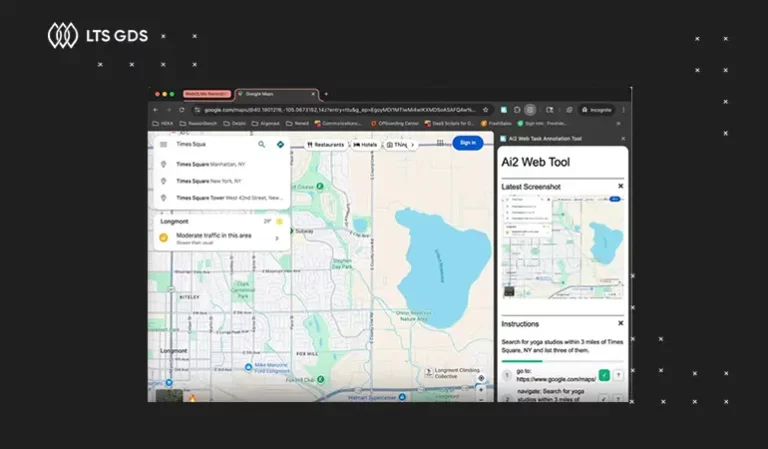The width and height of the screenshot is (768, 449).
Task: Click the step progress bar in Instructions
Action: coord(562,361)
